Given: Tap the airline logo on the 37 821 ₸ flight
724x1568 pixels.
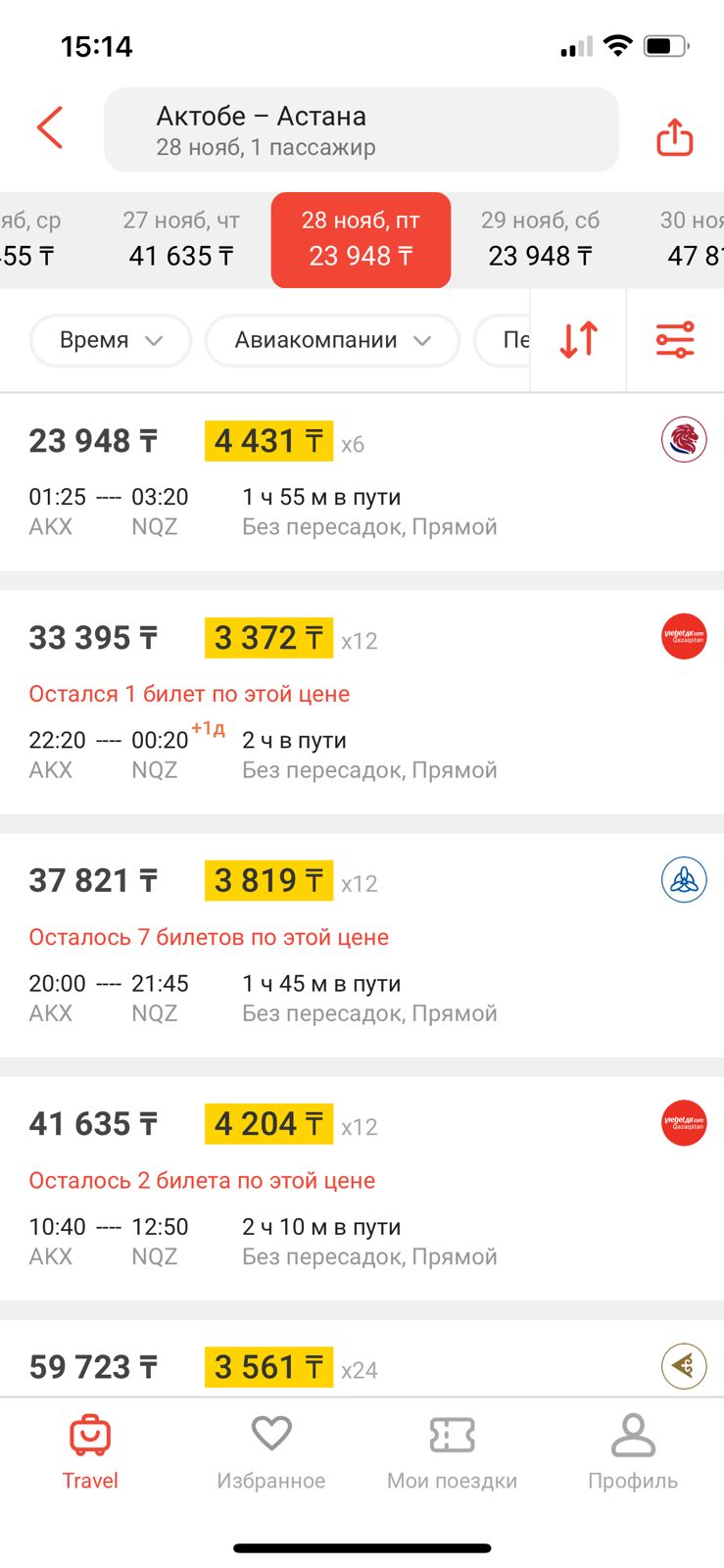Looking at the screenshot, I should pyautogui.click(x=683, y=879).
